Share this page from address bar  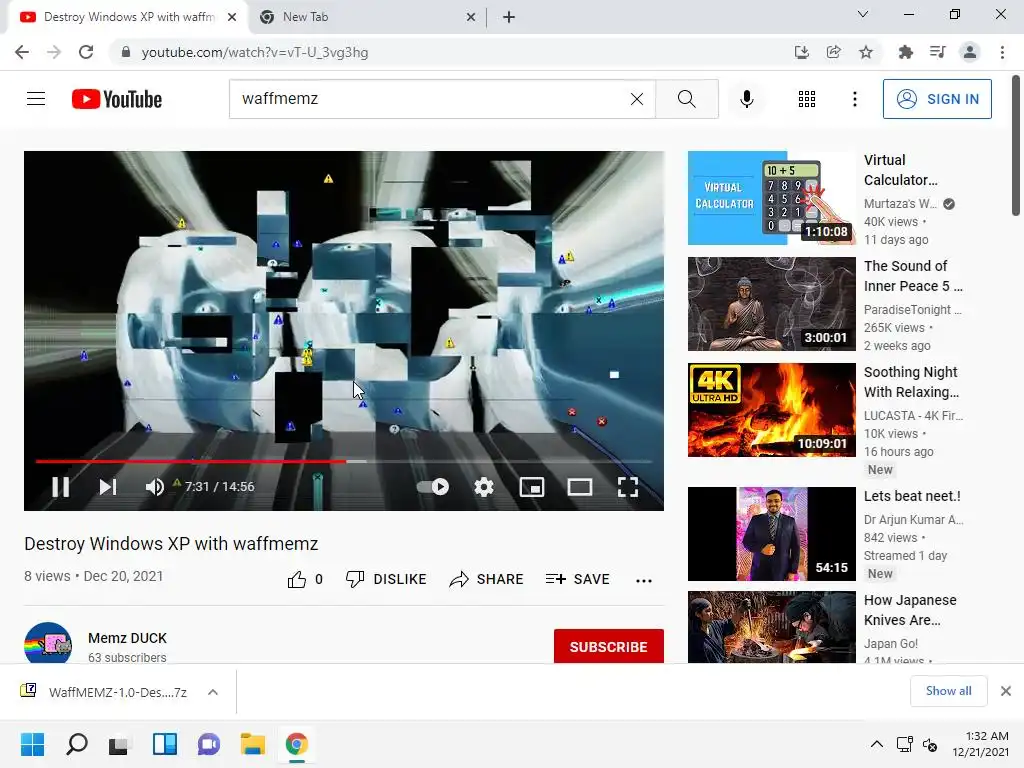click(x=834, y=52)
